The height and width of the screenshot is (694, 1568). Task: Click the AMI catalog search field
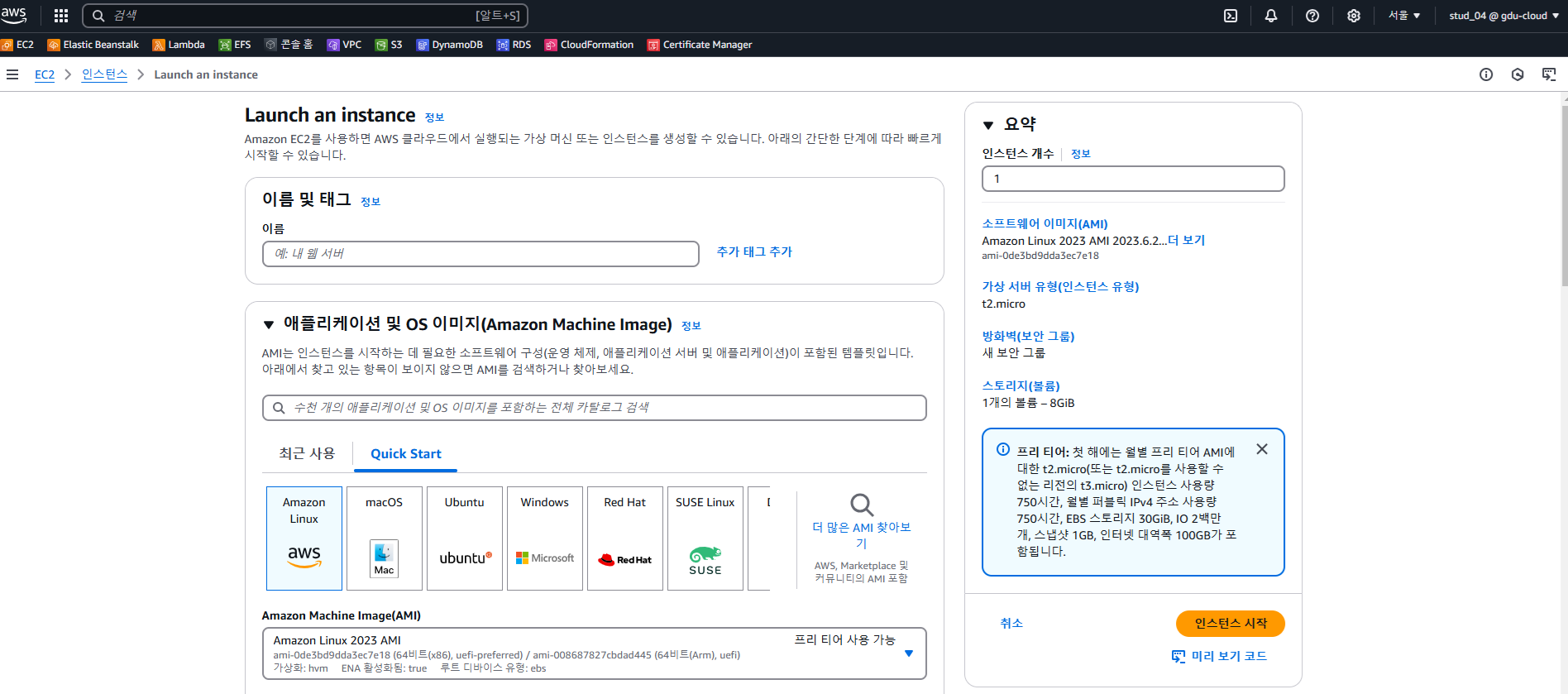coord(595,408)
